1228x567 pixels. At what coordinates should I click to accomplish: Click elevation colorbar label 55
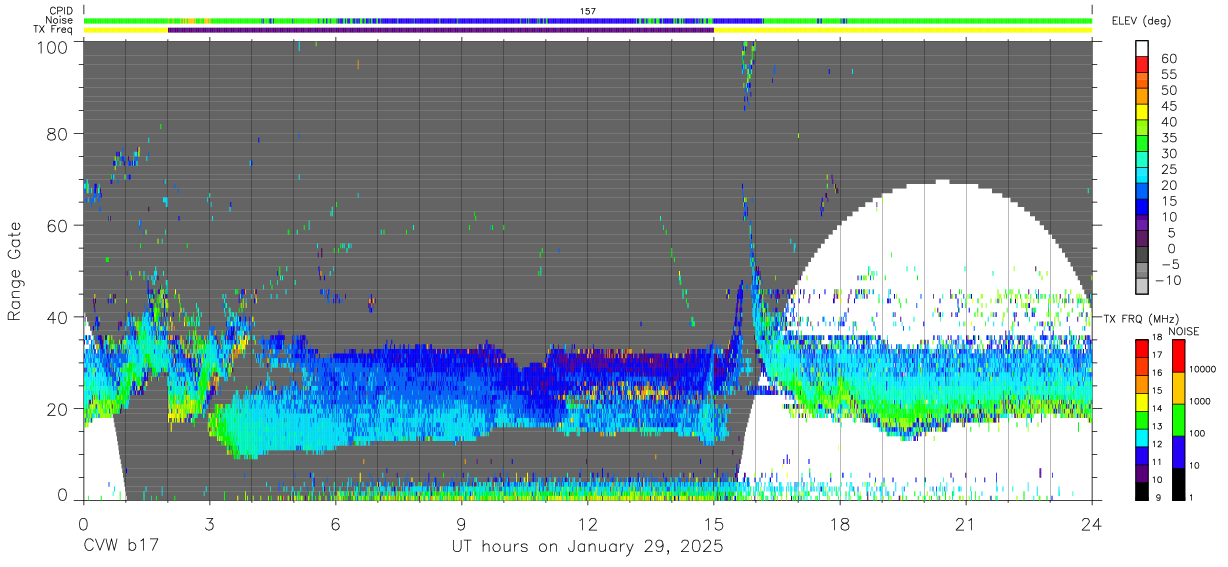(1168, 75)
